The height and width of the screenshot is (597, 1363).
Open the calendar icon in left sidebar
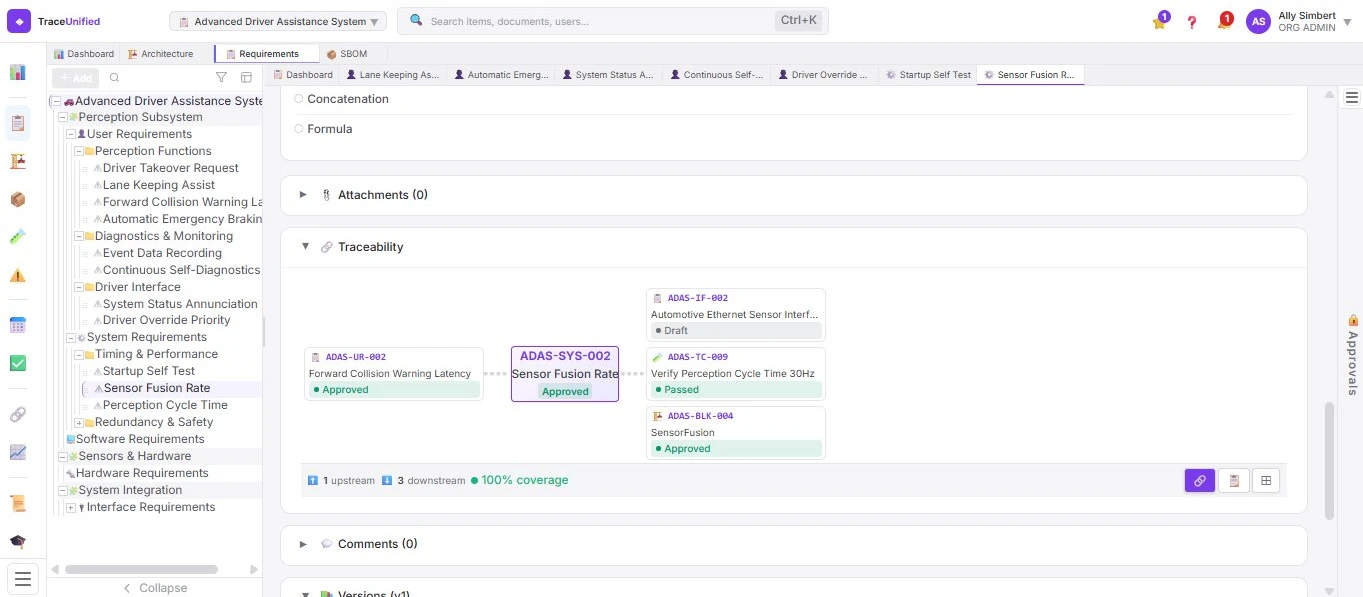(18, 325)
